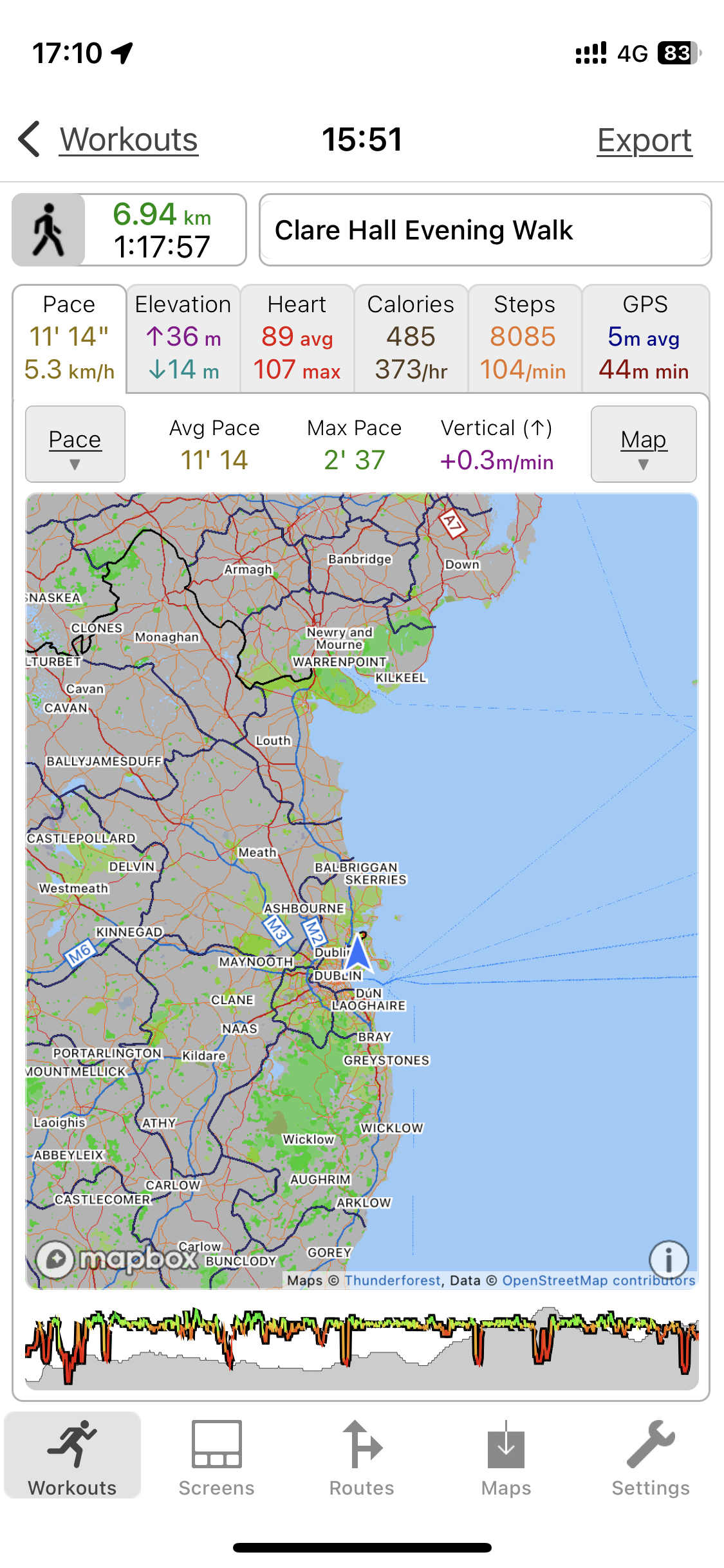The image size is (724, 1568).
Task: Tap the Mapbox logo
Action: [117, 1259]
